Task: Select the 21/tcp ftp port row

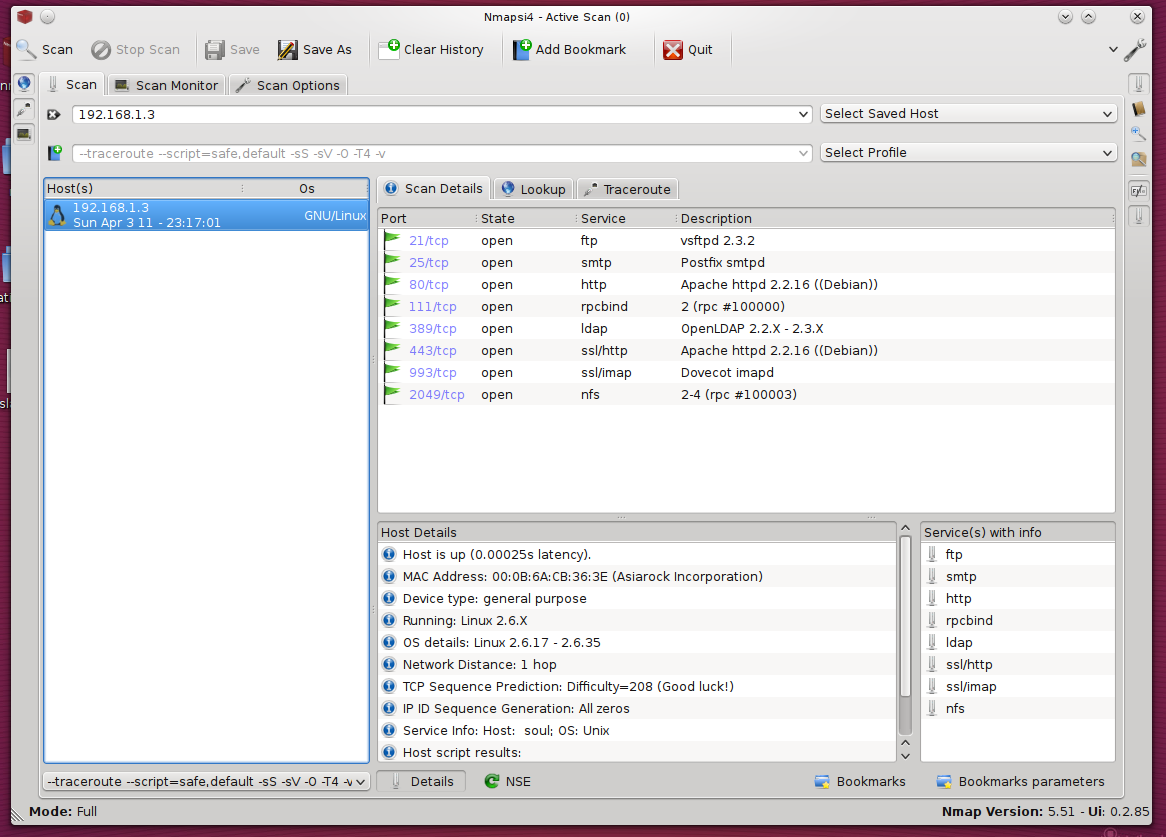Action: coord(746,241)
